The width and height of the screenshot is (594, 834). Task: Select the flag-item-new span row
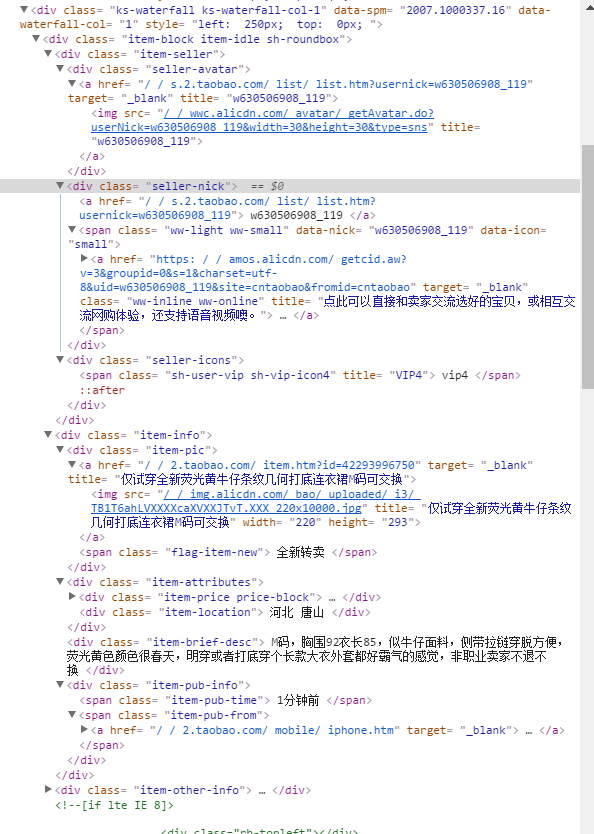click(228, 553)
